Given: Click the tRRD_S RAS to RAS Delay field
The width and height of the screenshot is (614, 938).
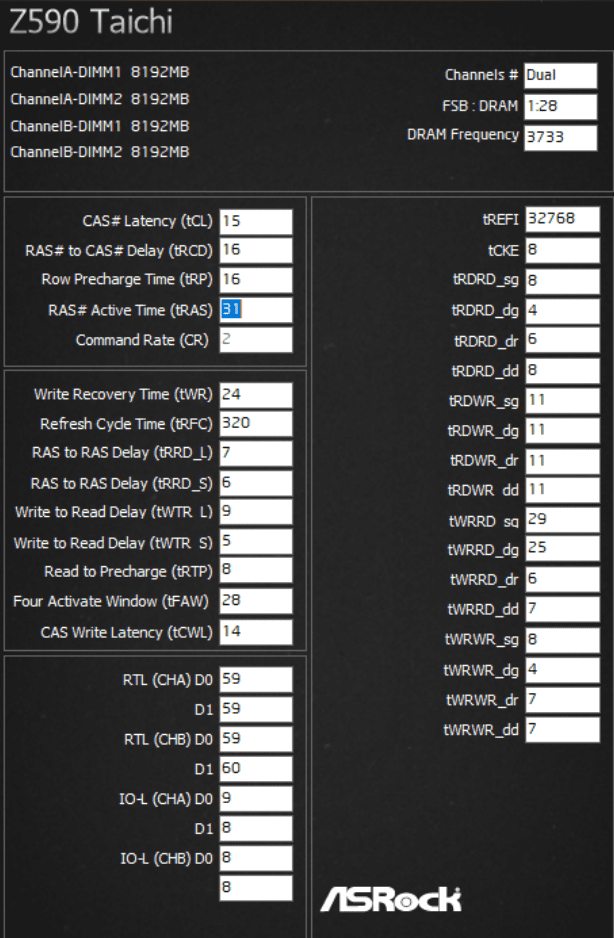Looking at the screenshot, I should (256, 483).
